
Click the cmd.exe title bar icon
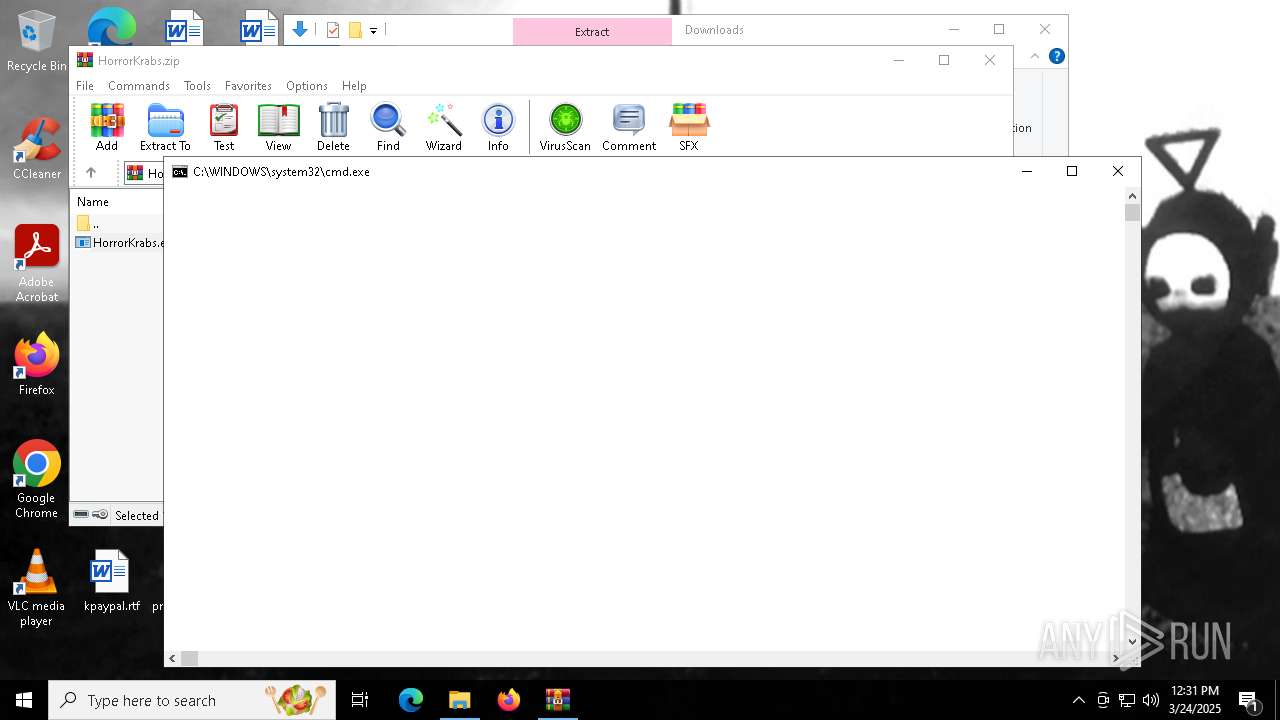[180, 172]
